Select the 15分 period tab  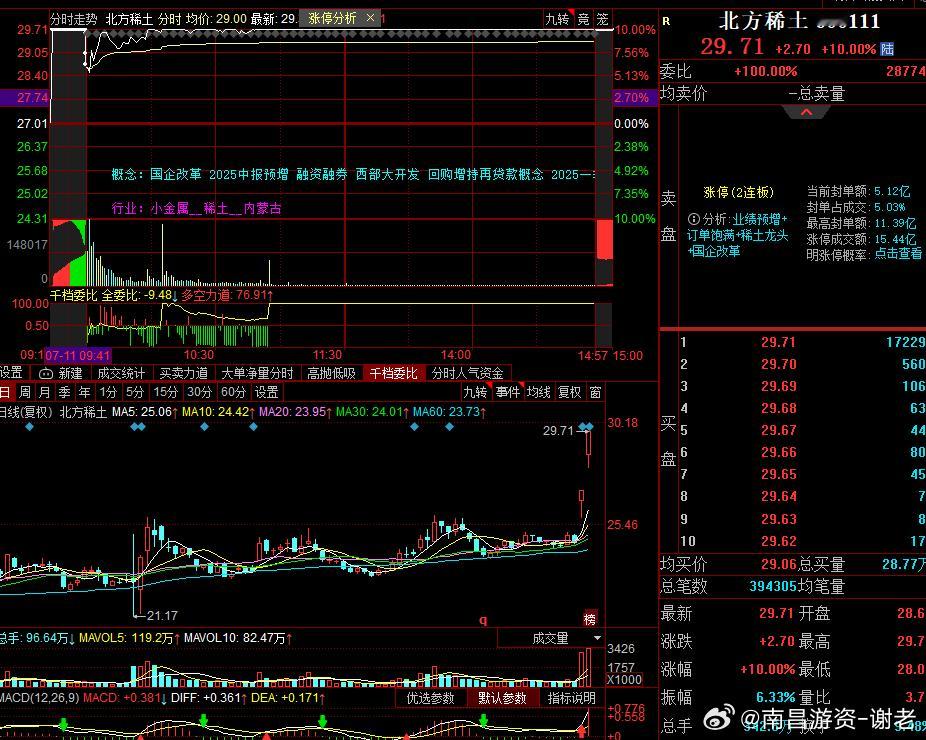(x=165, y=392)
